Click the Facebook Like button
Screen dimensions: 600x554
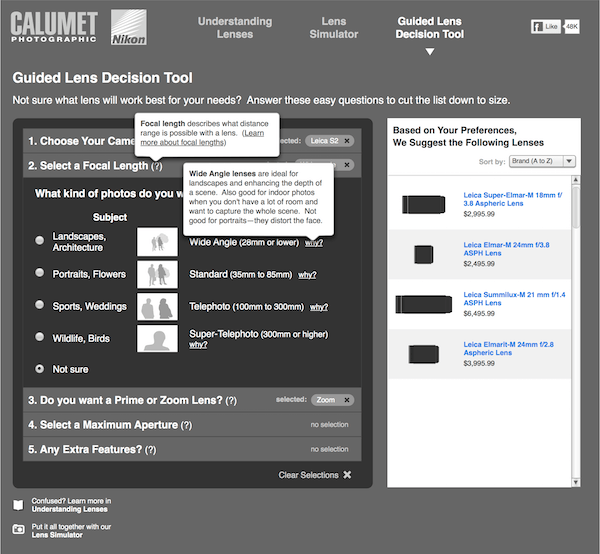546,26
